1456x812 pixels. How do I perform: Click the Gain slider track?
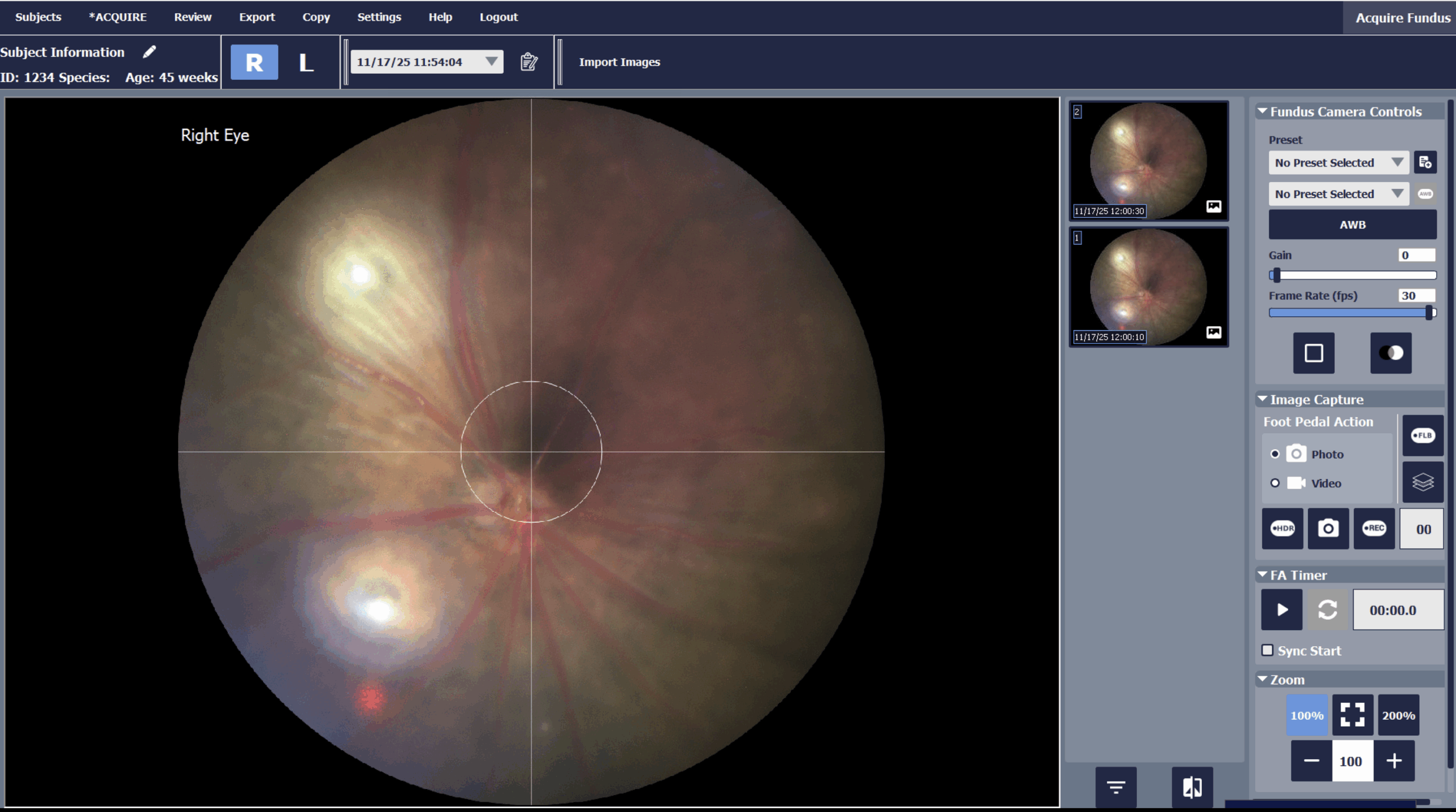(1354, 275)
